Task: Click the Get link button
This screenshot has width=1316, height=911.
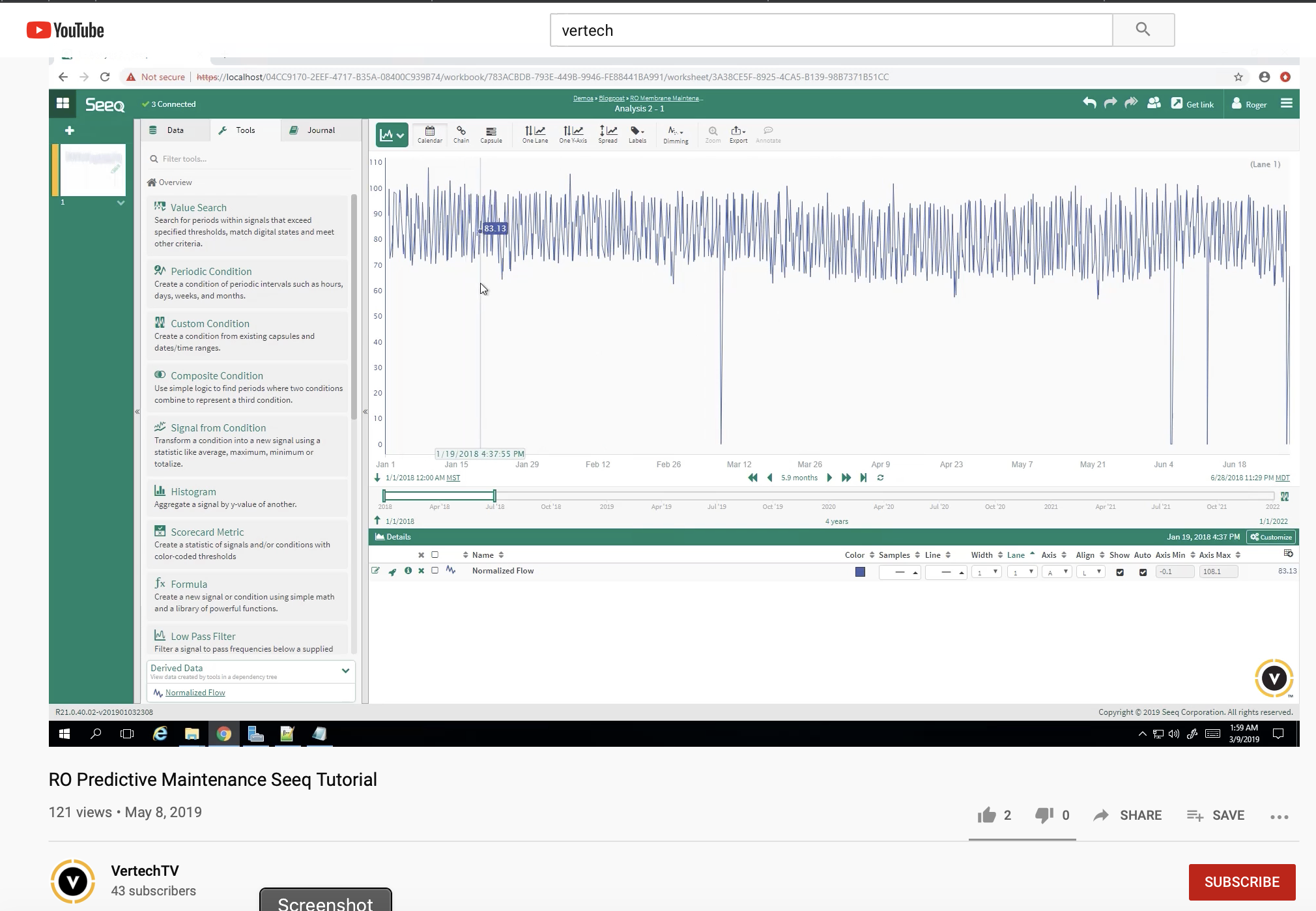Action: pos(1192,104)
